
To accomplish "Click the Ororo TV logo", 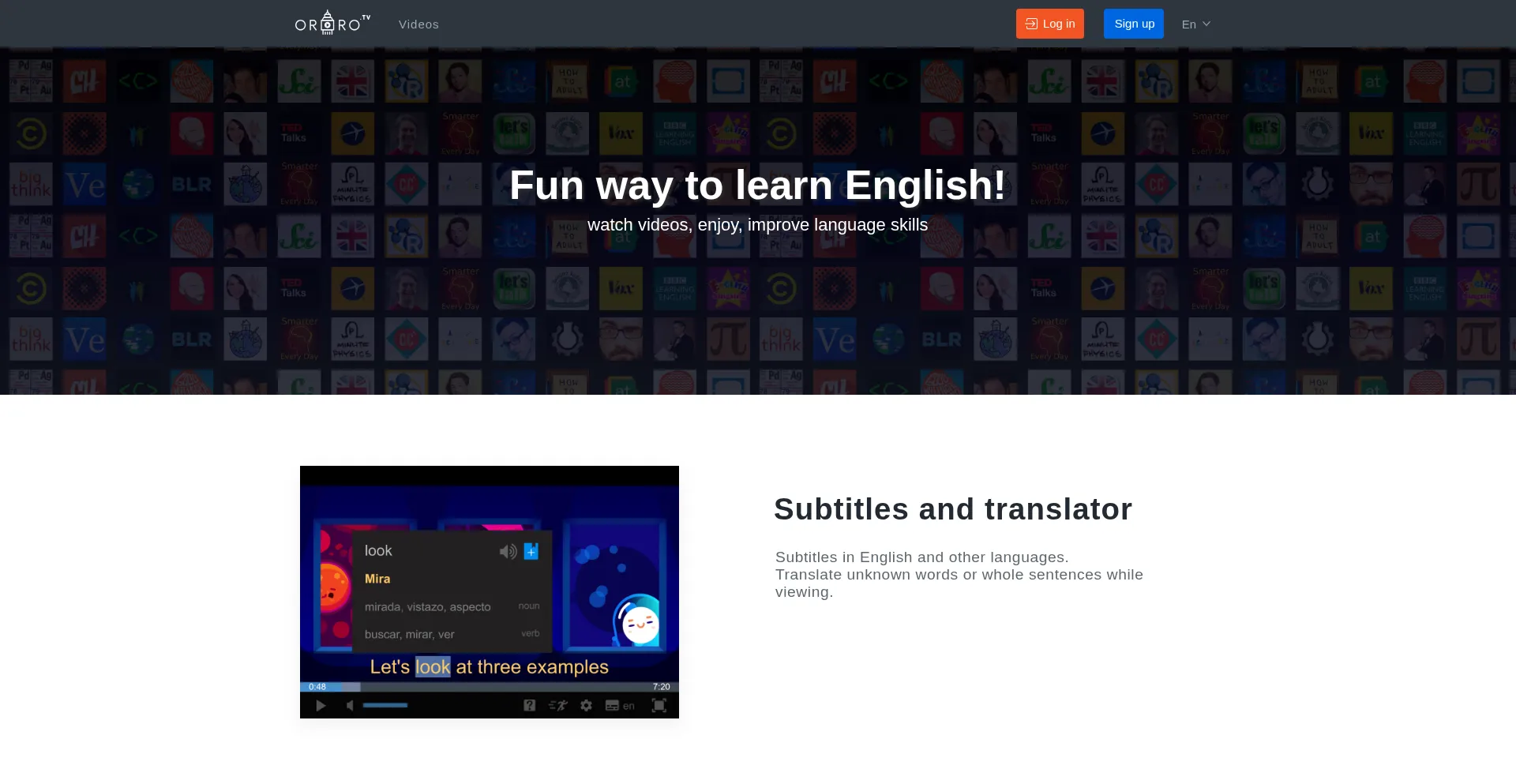I will click(332, 24).
